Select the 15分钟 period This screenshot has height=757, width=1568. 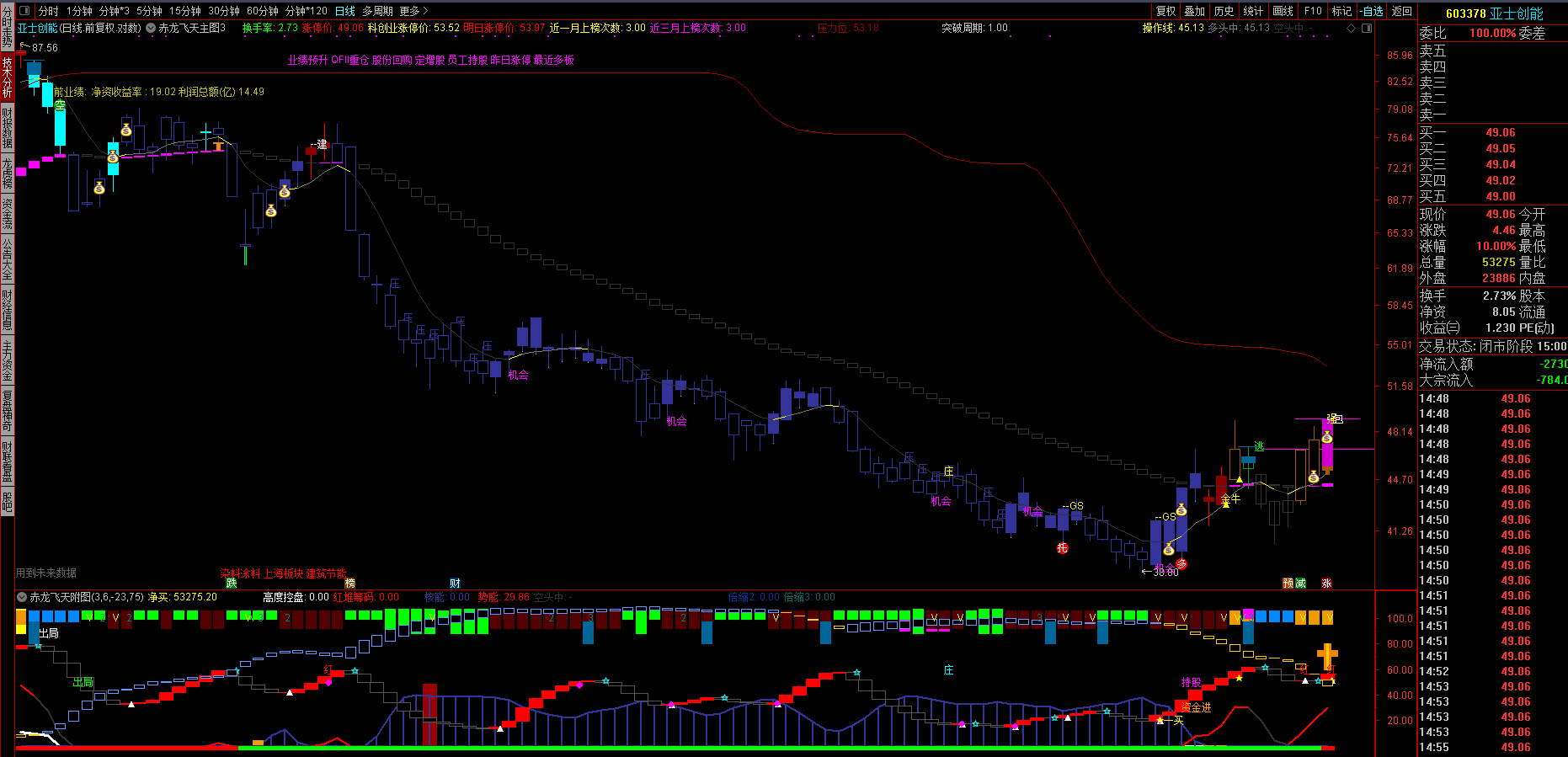(185, 11)
